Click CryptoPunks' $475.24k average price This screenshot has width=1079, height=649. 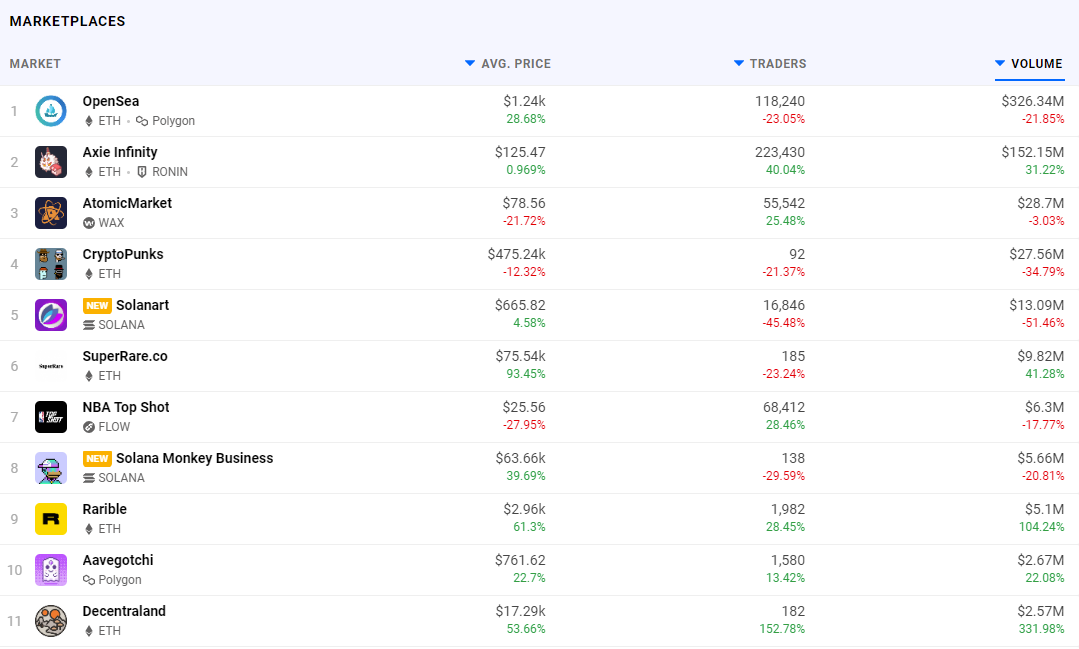click(516, 254)
